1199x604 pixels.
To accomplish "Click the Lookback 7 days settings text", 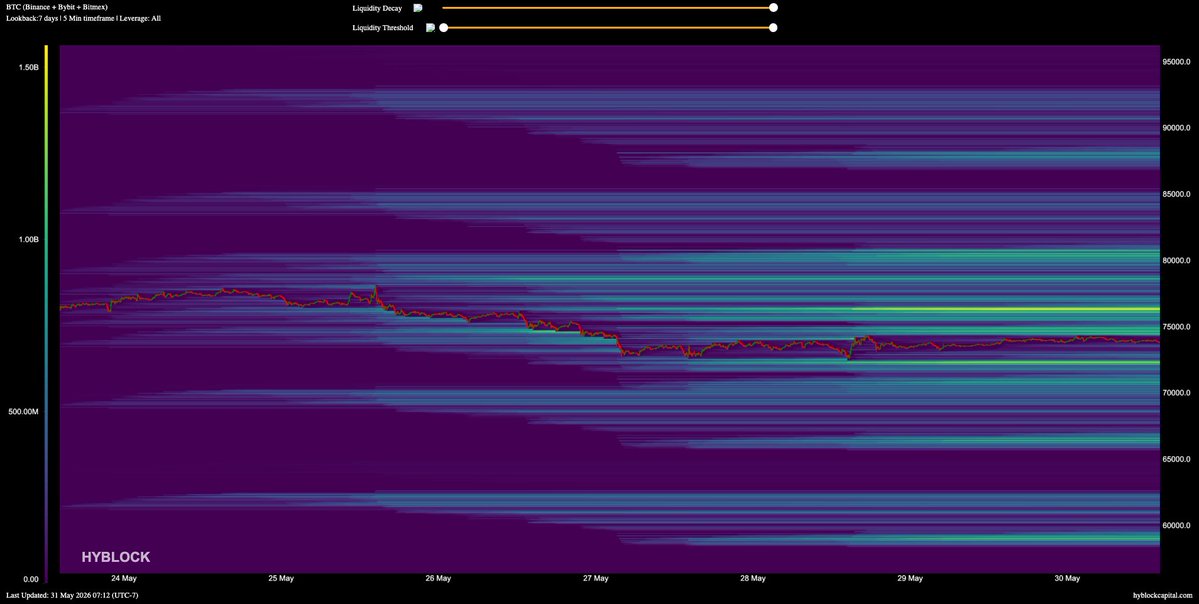I will [83, 18].
